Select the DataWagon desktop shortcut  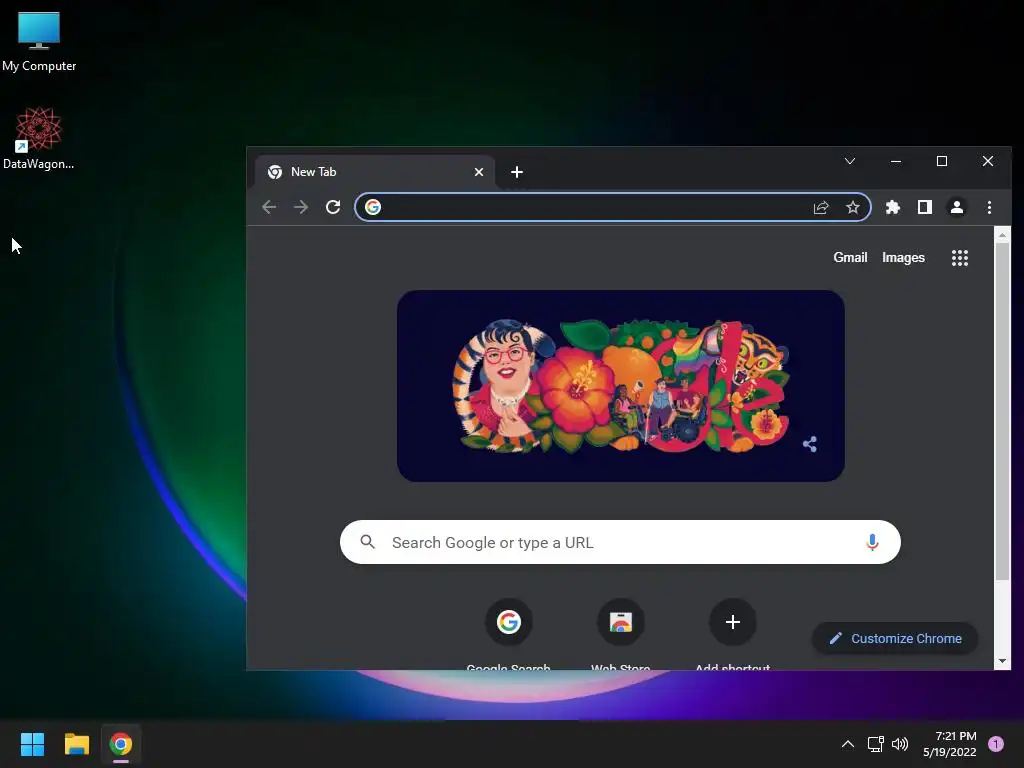(x=39, y=138)
